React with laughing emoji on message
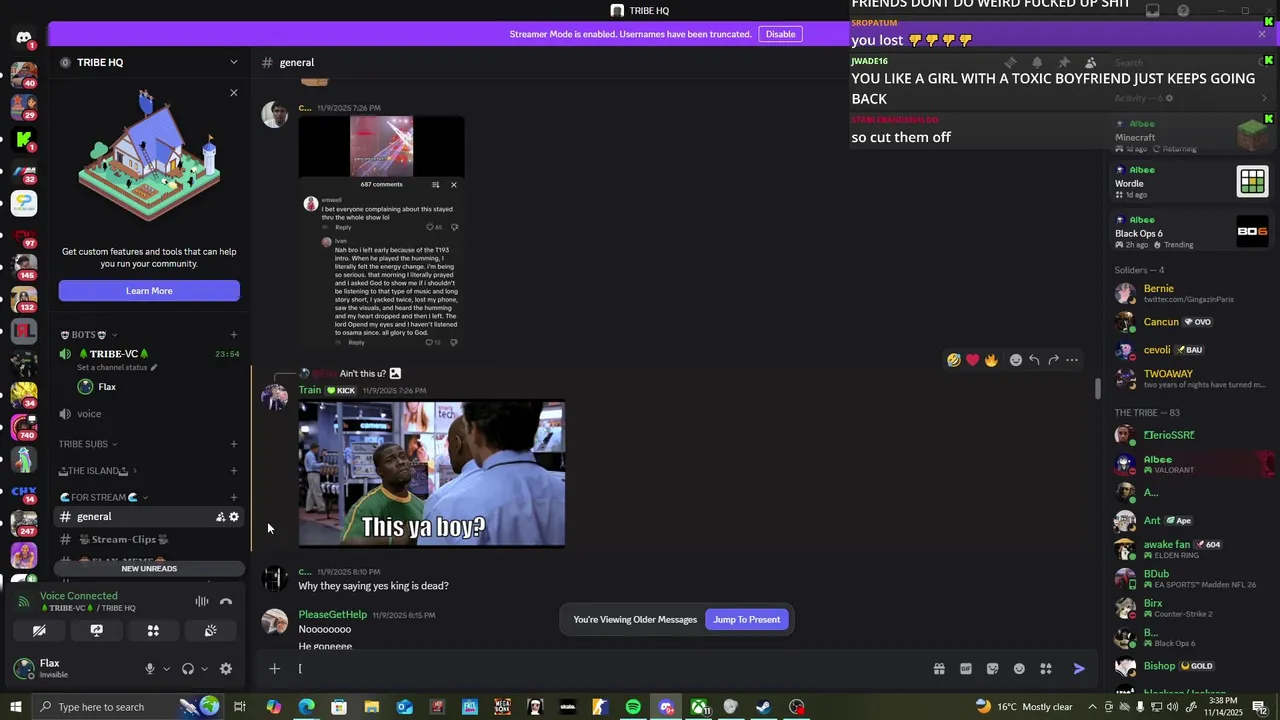The height and width of the screenshot is (720, 1280). click(954, 360)
